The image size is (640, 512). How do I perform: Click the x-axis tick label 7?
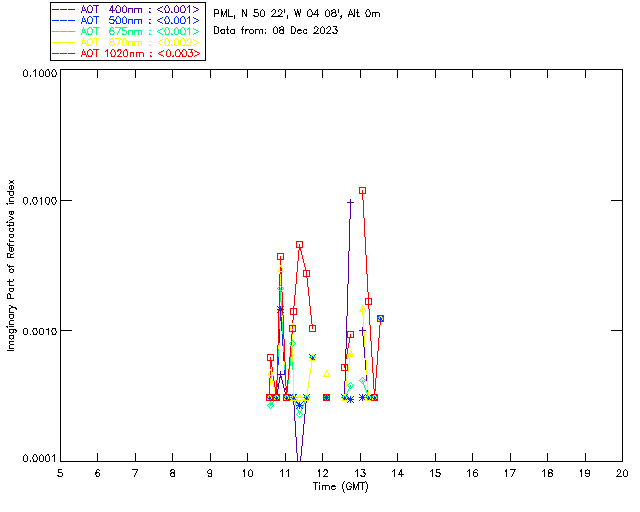coord(135,473)
